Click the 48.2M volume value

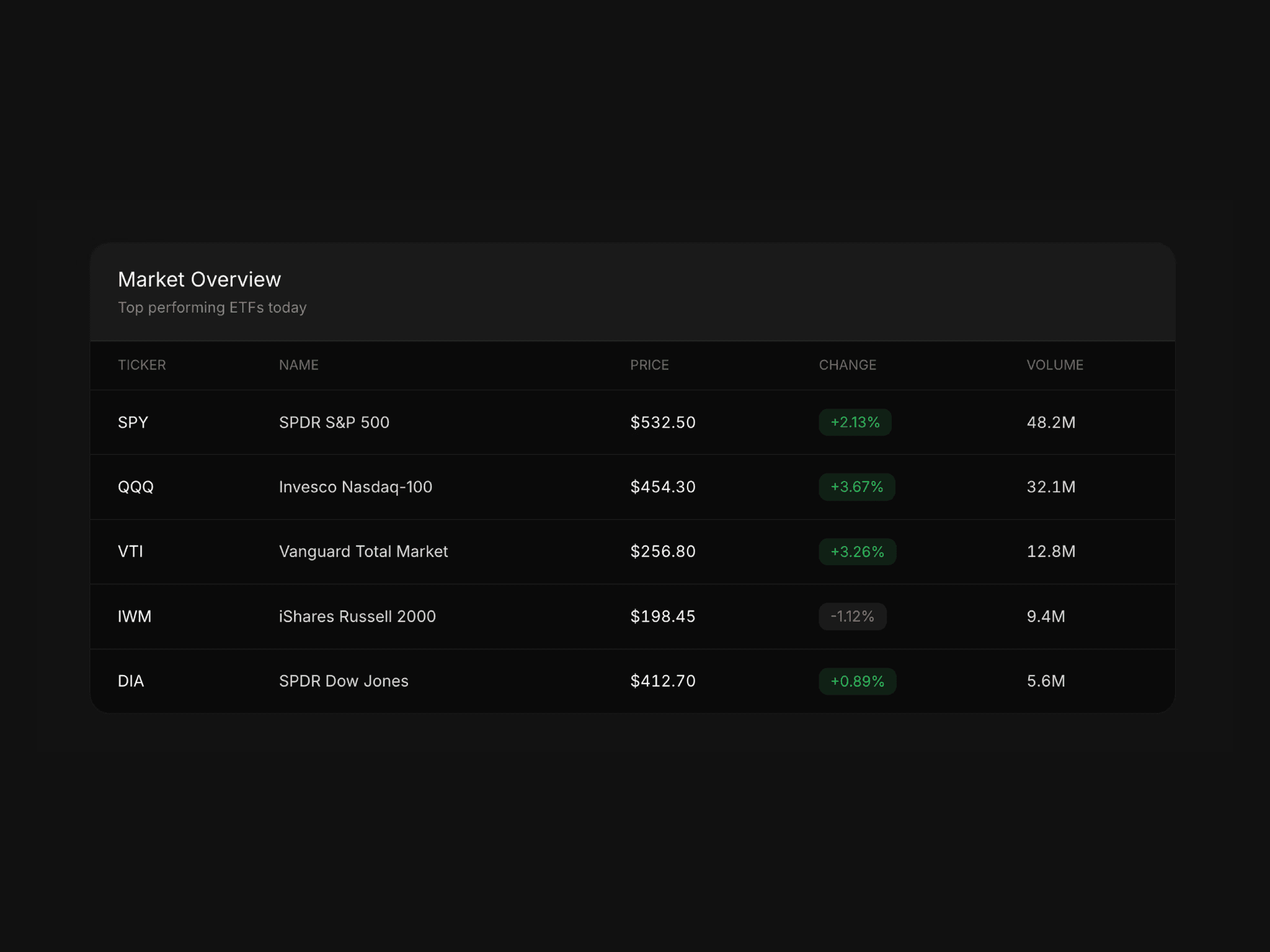1051,423
